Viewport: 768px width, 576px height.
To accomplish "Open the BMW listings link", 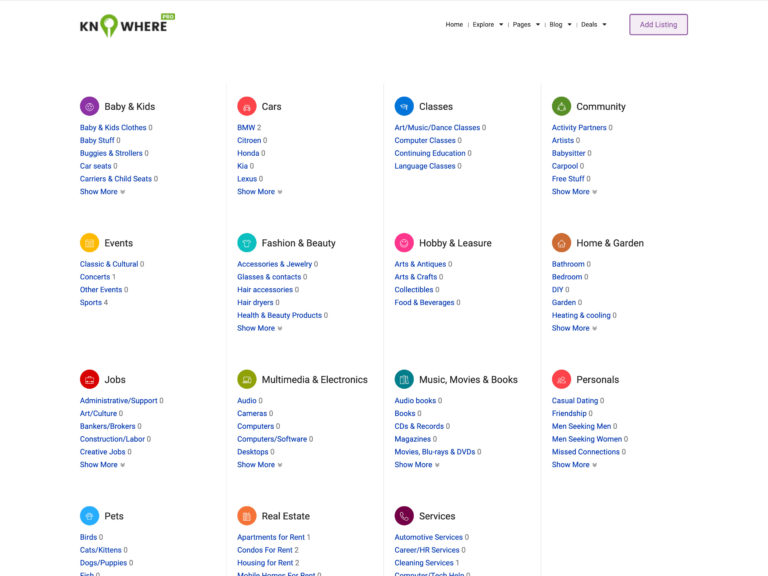I will pos(246,128).
